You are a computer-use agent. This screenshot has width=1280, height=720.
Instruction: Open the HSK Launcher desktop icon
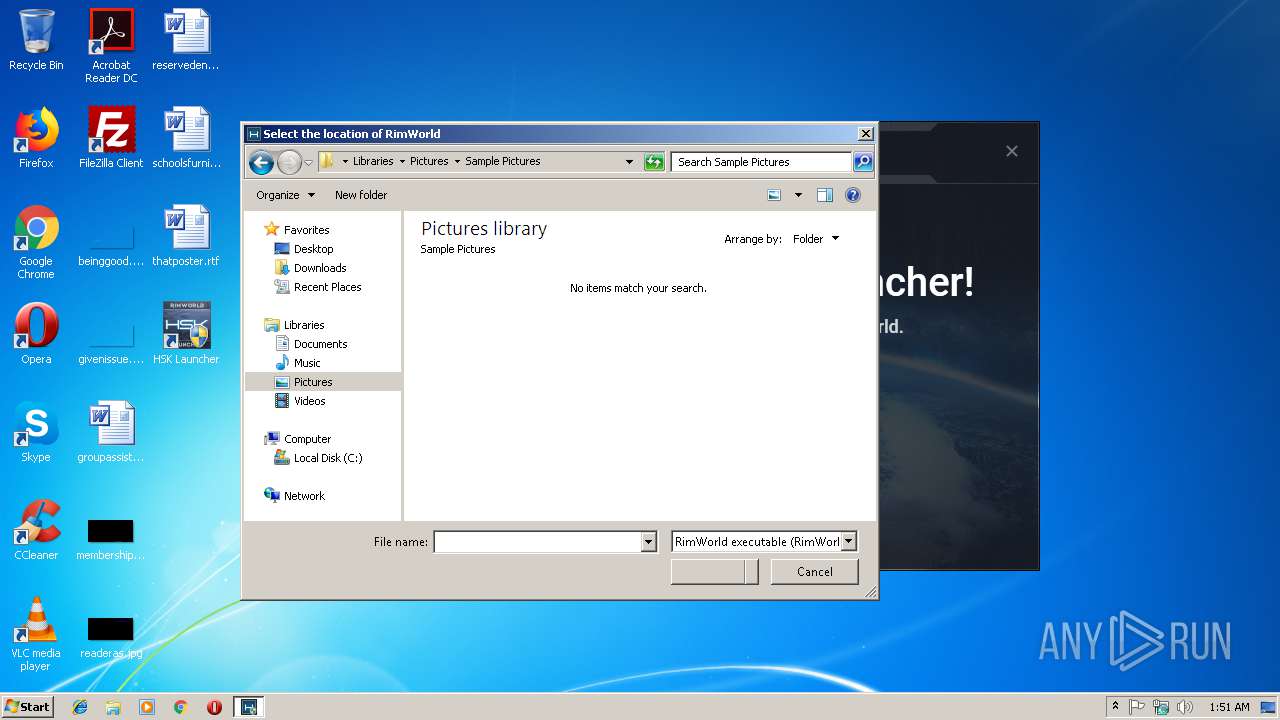(186, 334)
